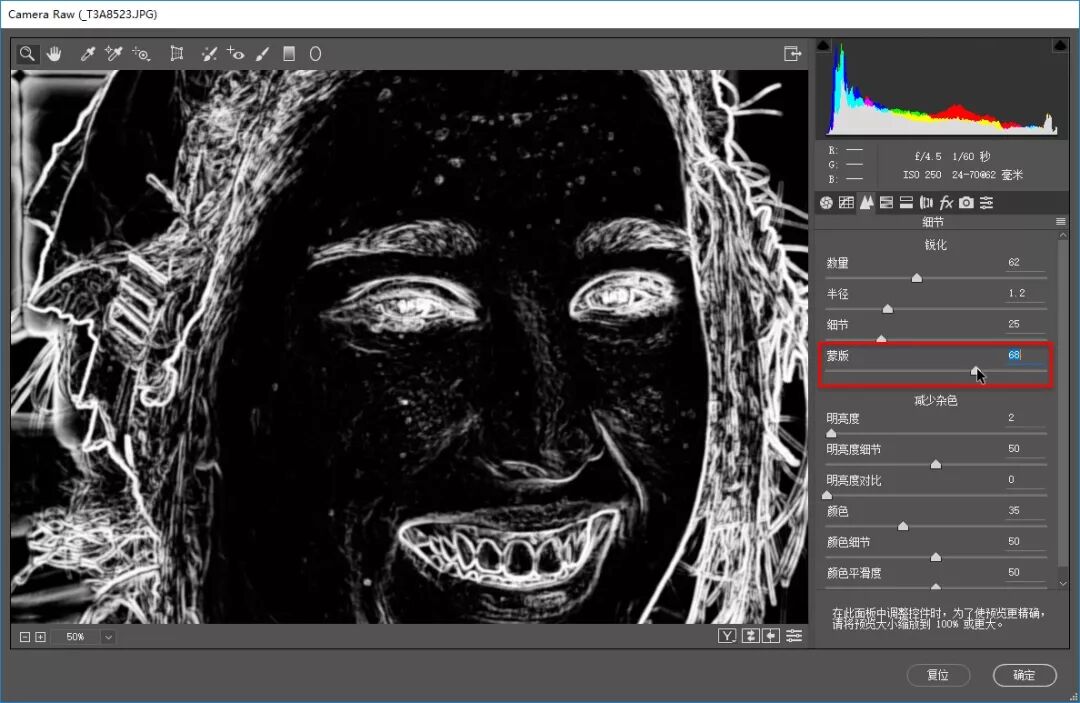Select the White Balance eyedropper tool
1080x703 pixels.
pyautogui.click(x=87, y=54)
